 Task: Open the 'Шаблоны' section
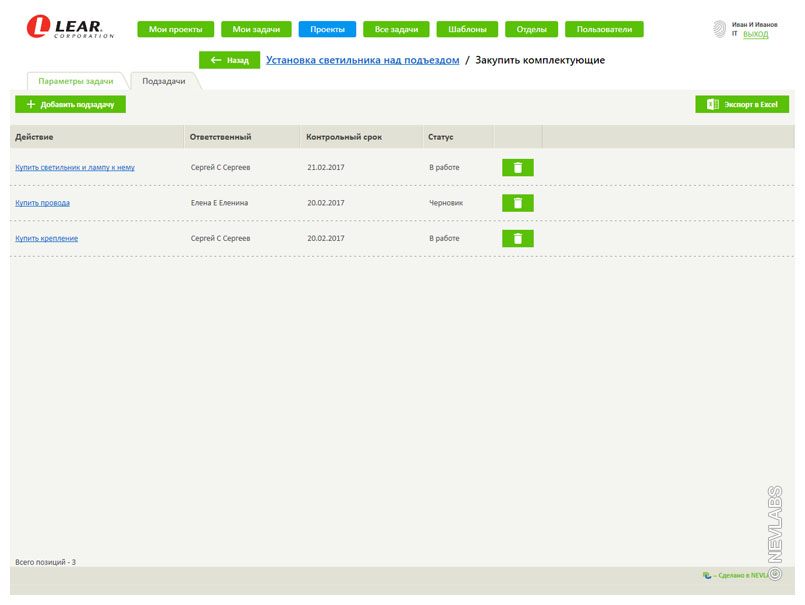pos(467,30)
